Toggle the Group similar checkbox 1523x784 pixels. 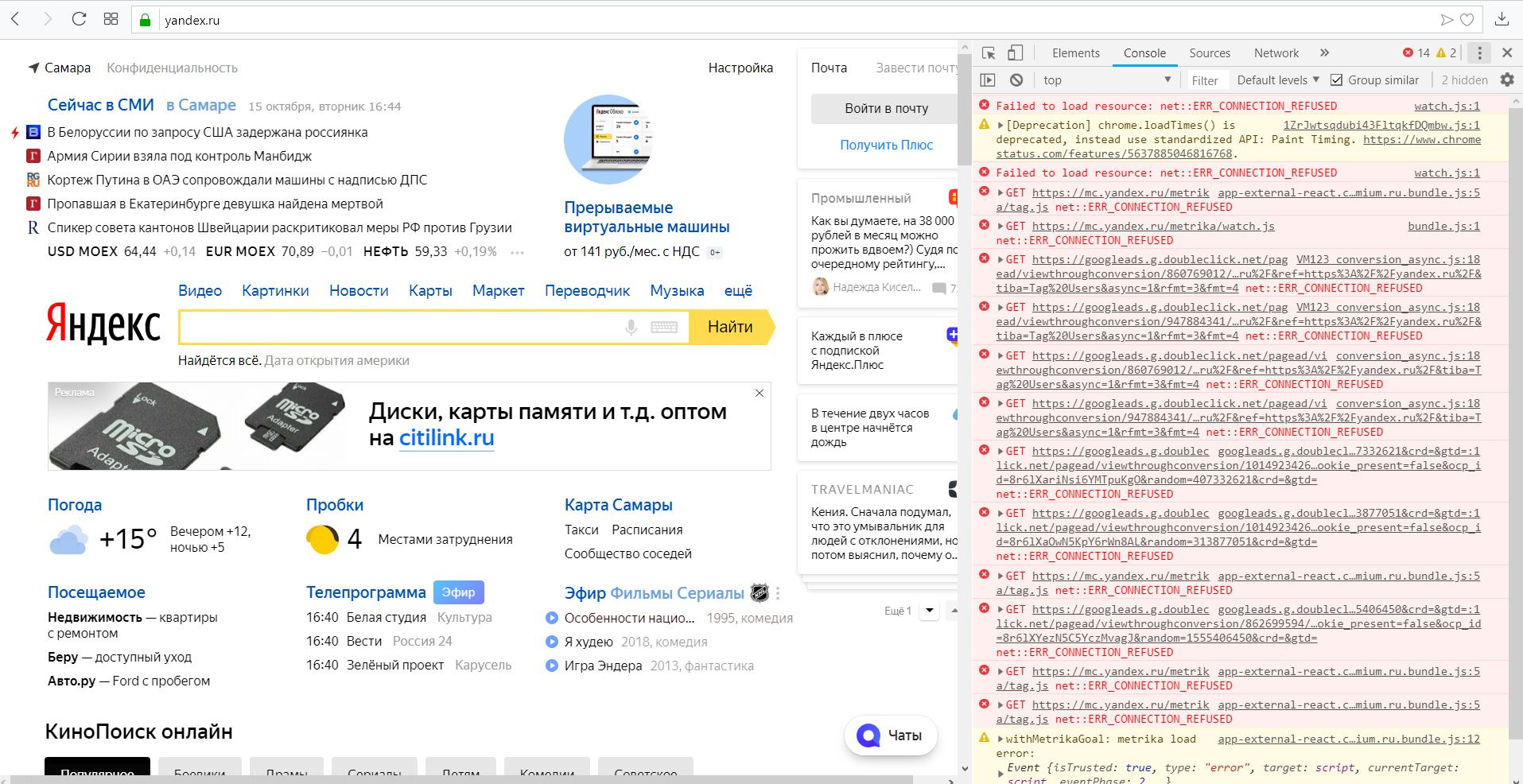point(1337,80)
